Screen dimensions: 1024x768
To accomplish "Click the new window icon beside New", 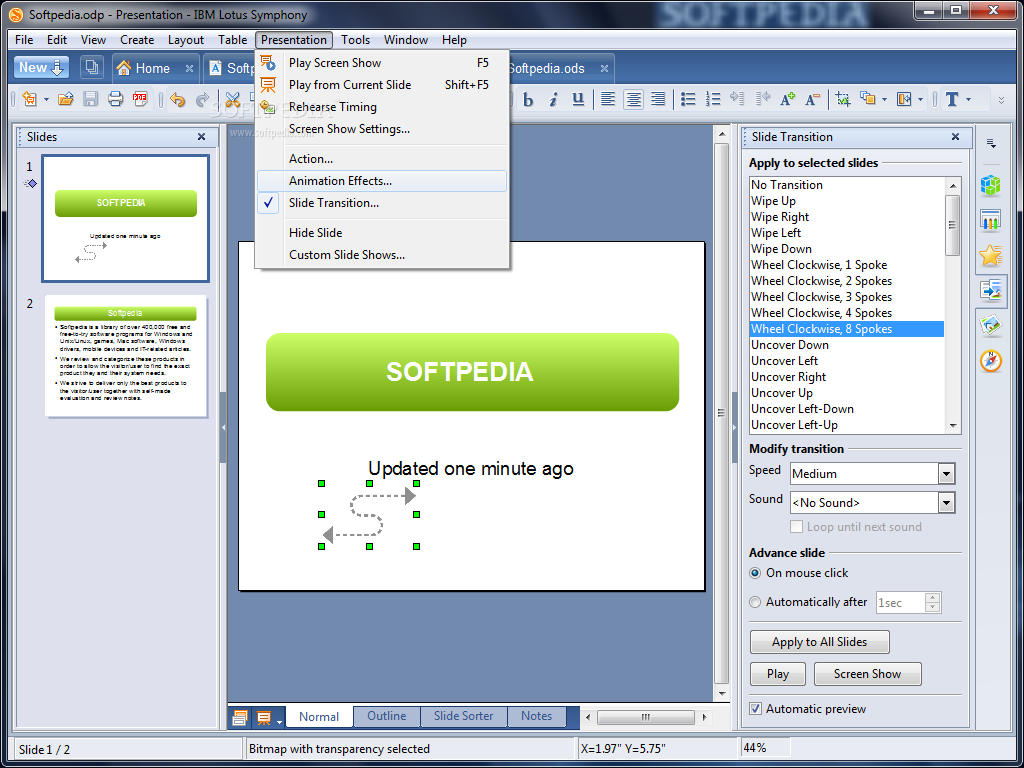I will (x=92, y=67).
